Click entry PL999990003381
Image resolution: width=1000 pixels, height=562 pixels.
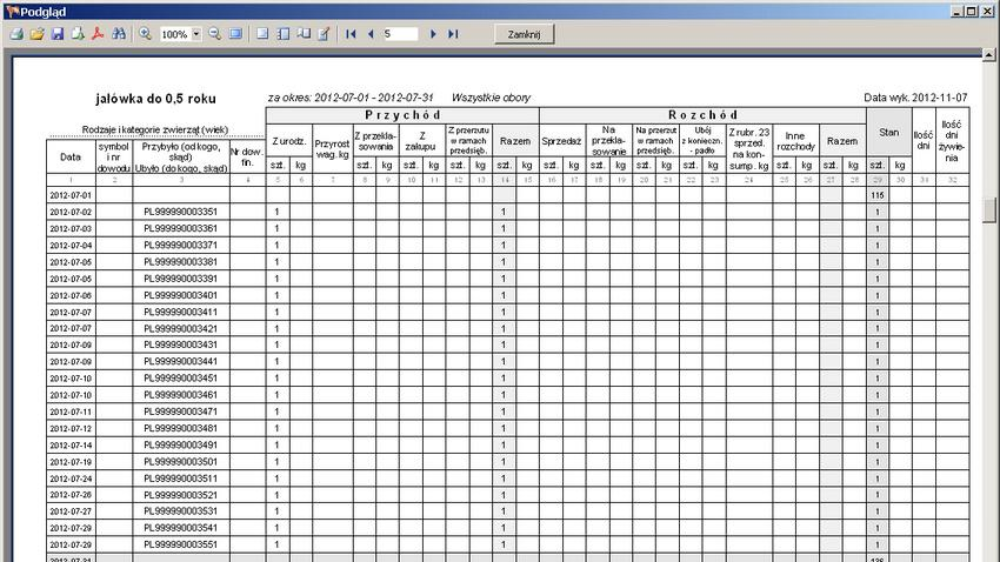point(181,262)
